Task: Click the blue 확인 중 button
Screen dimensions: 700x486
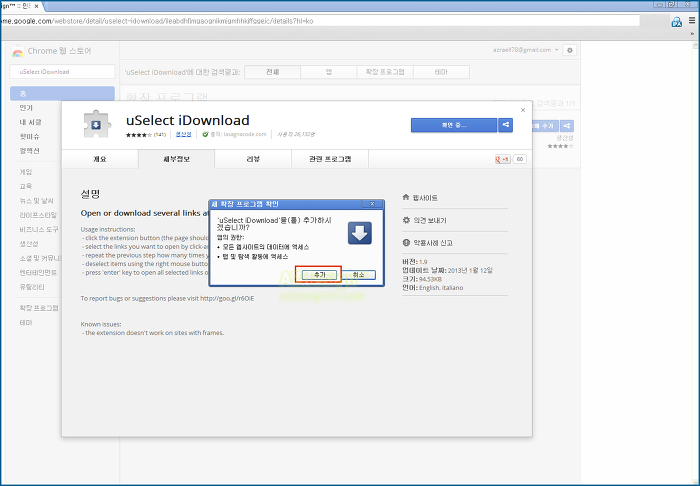Action: [x=454, y=125]
